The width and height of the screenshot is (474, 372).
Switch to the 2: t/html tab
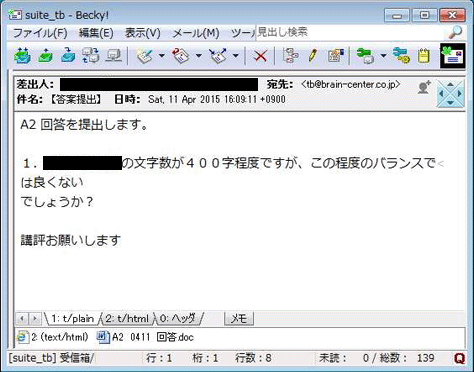pyautogui.click(x=127, y=319)
